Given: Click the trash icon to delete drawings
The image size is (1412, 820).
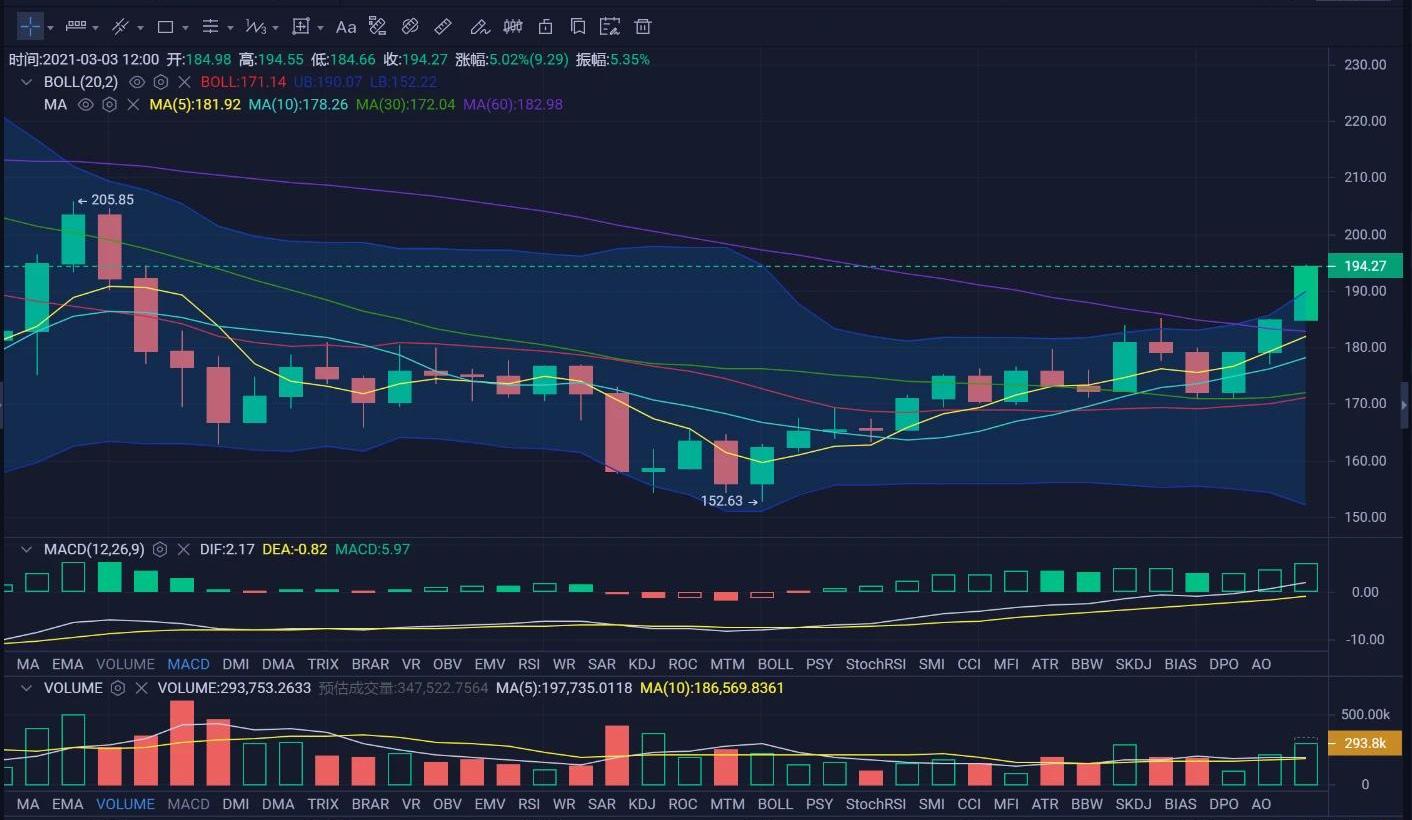Looking at the screenshot, I should (x=643, y=27).
